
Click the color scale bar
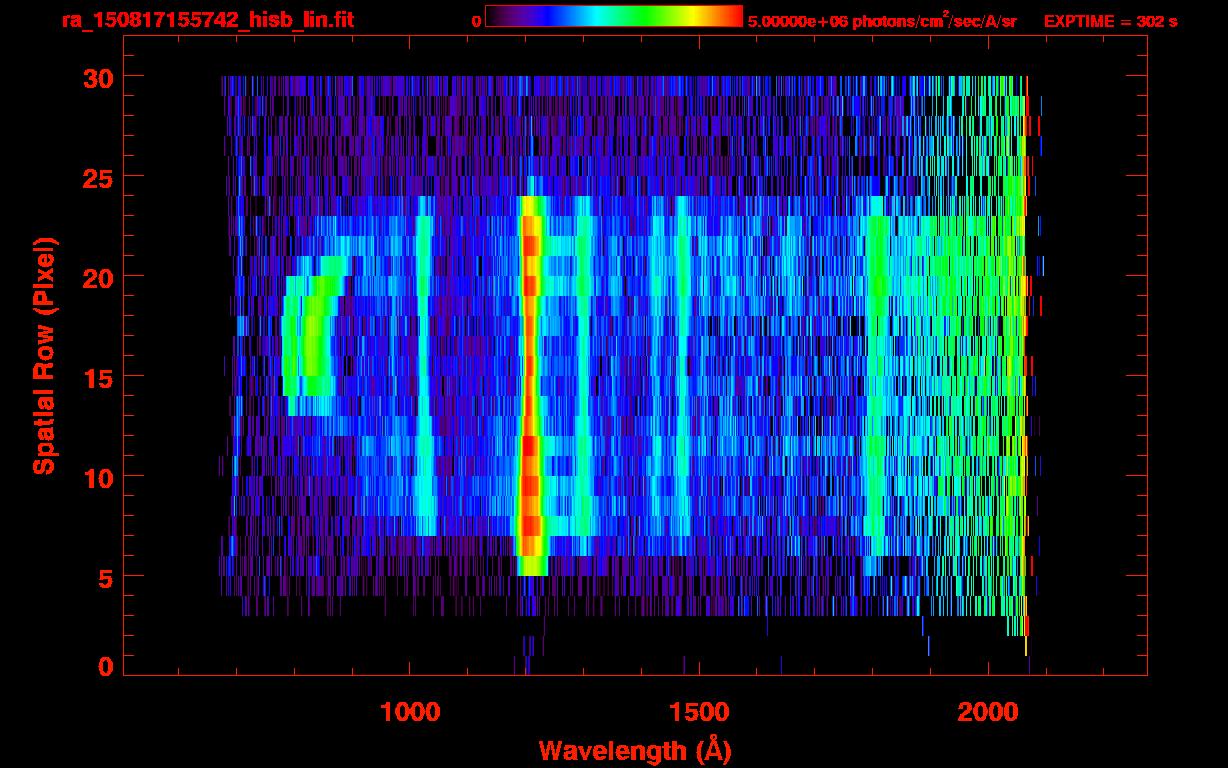click(614, 17)
